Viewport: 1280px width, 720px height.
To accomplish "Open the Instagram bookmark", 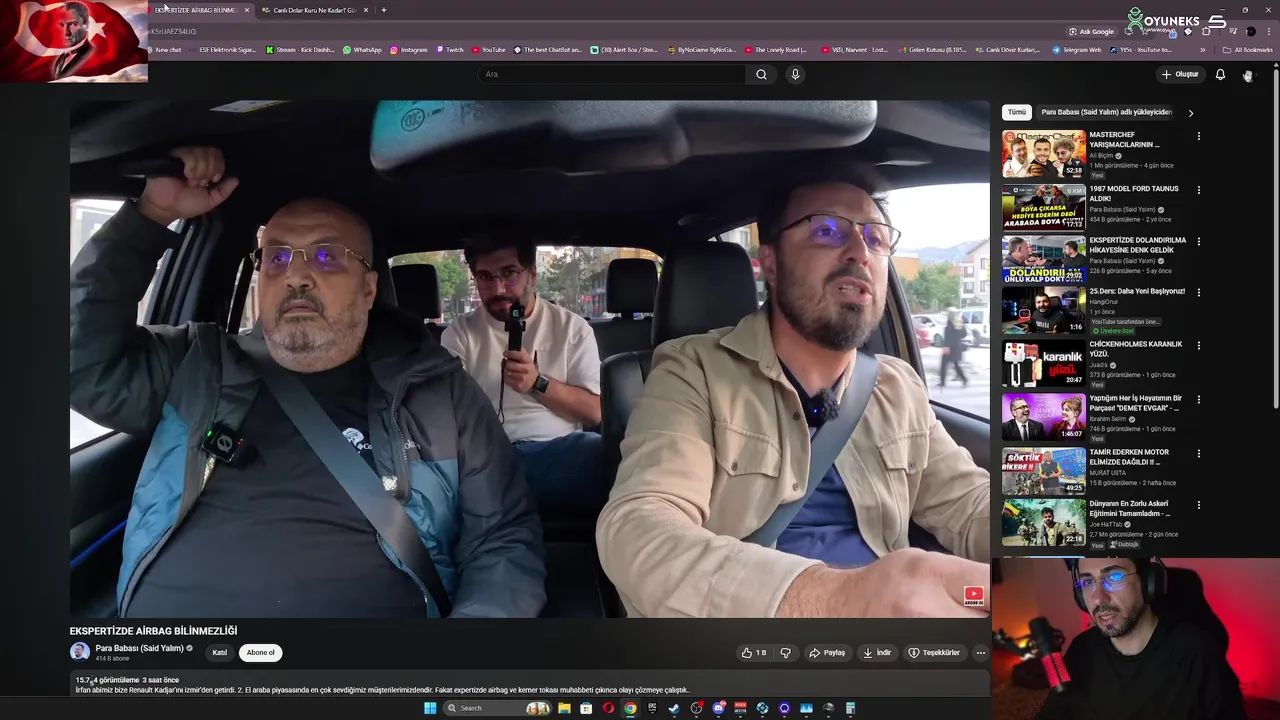I will pyautogui.click(x=409, y=50).
